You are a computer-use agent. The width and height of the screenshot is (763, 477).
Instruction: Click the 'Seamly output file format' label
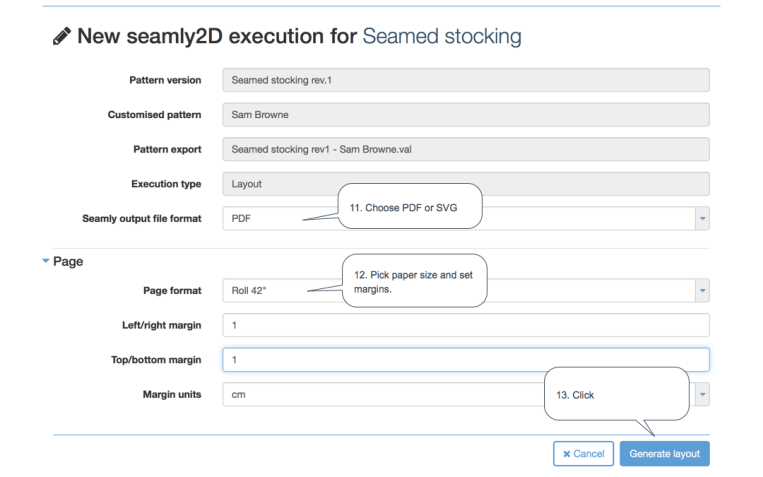click(141, 218)
